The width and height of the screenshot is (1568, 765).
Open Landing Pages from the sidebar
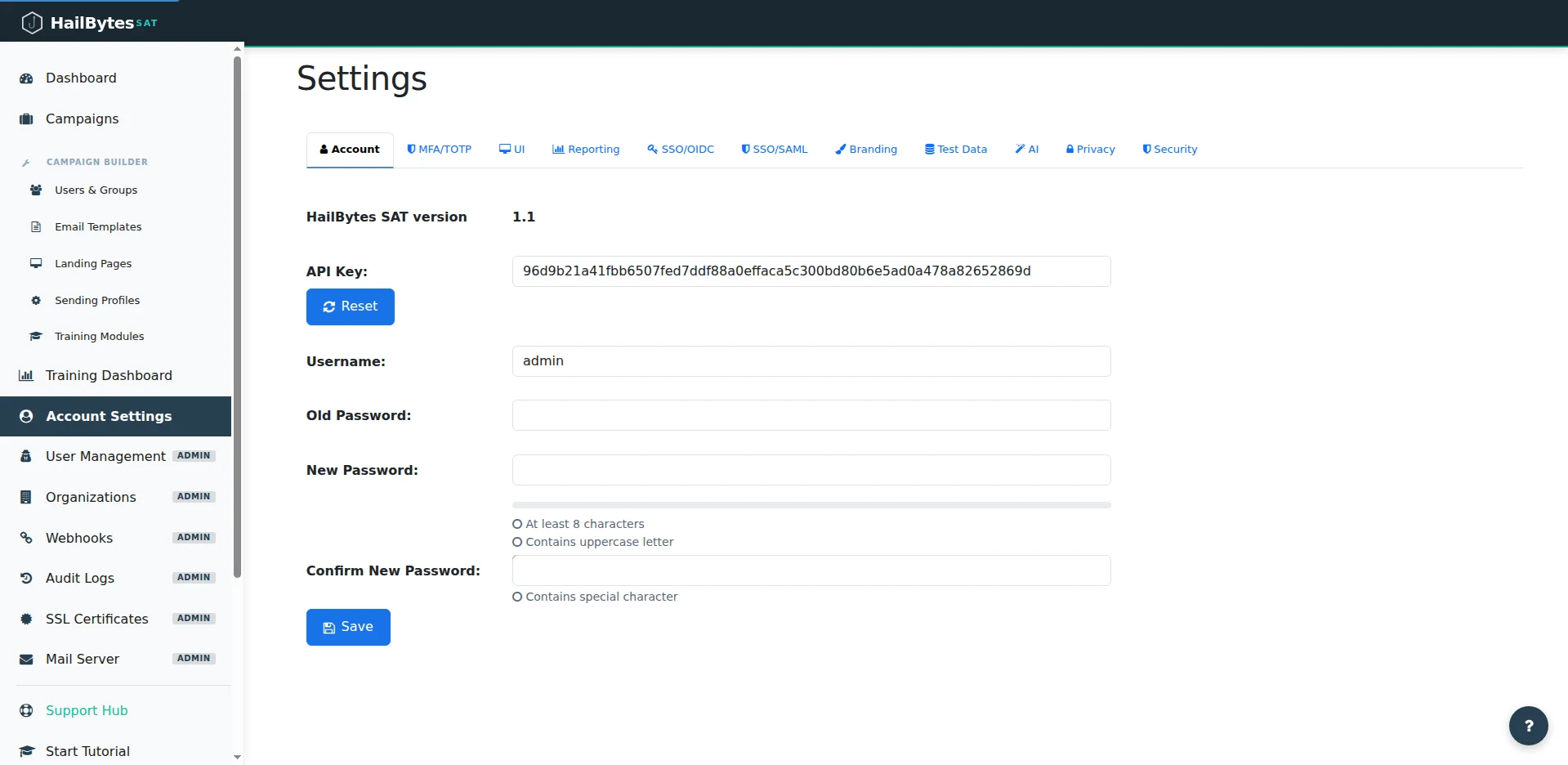93,263
